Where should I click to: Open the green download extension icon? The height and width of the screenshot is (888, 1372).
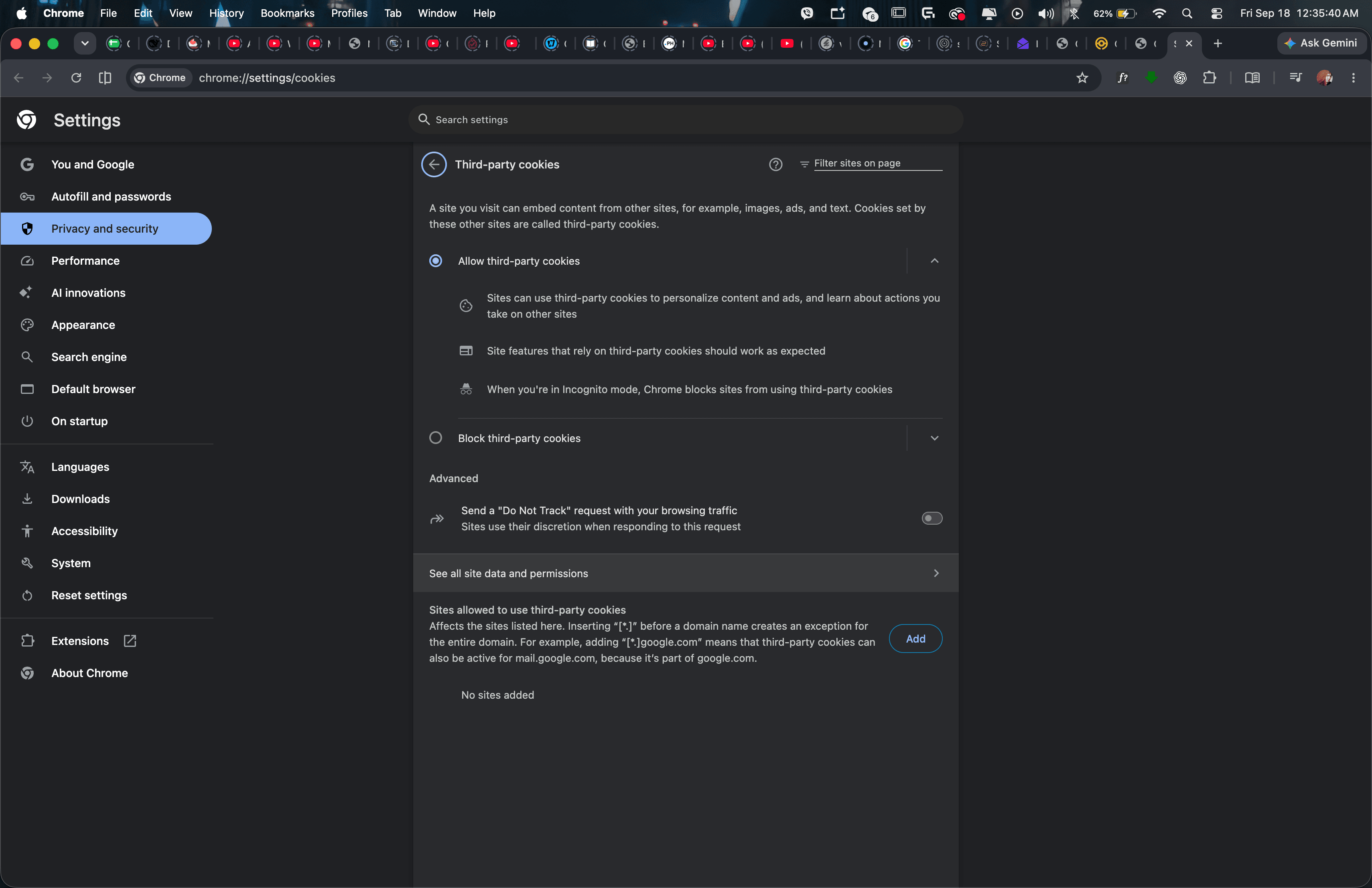[x=1151, y=78]
